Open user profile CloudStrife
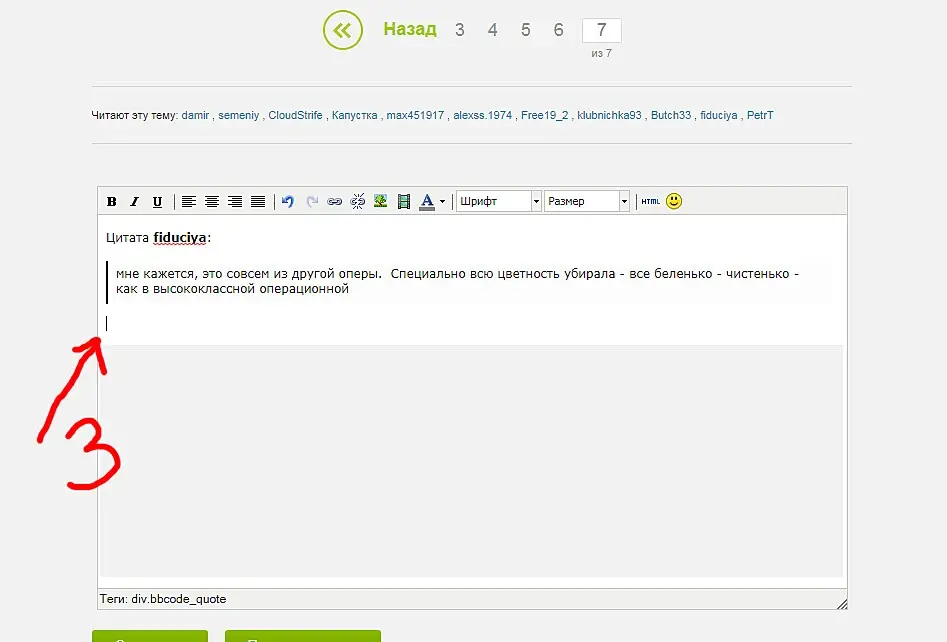This screenshot has height=642, width=947. (295, 115)
